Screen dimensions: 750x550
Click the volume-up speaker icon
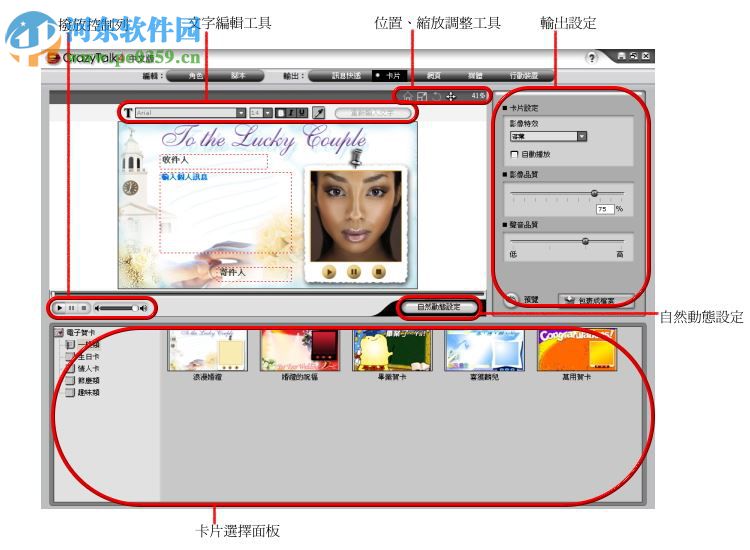point(143,308)
